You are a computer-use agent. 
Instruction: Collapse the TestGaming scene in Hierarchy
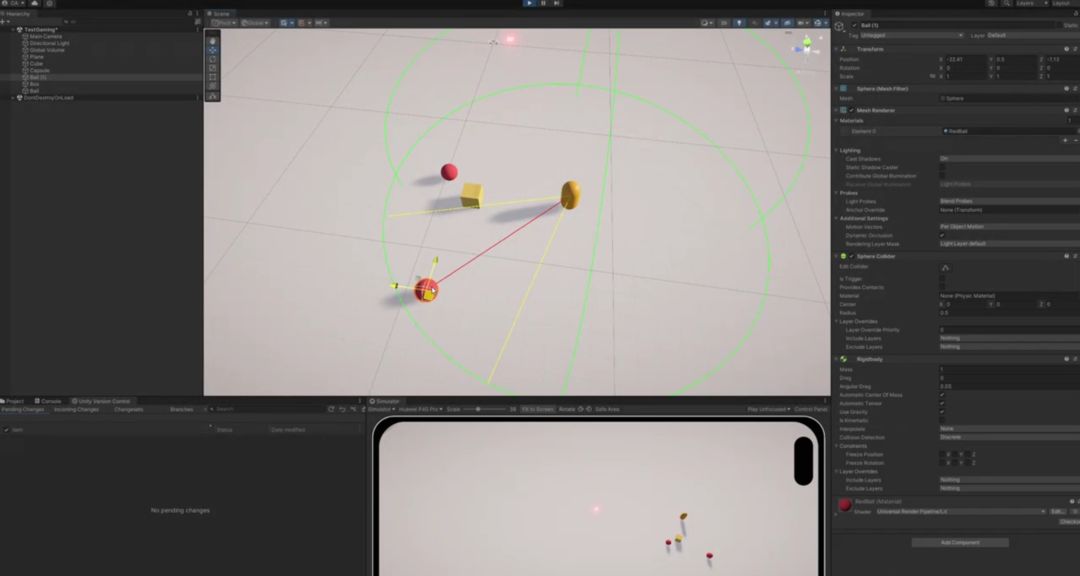[x=12, y=30]
